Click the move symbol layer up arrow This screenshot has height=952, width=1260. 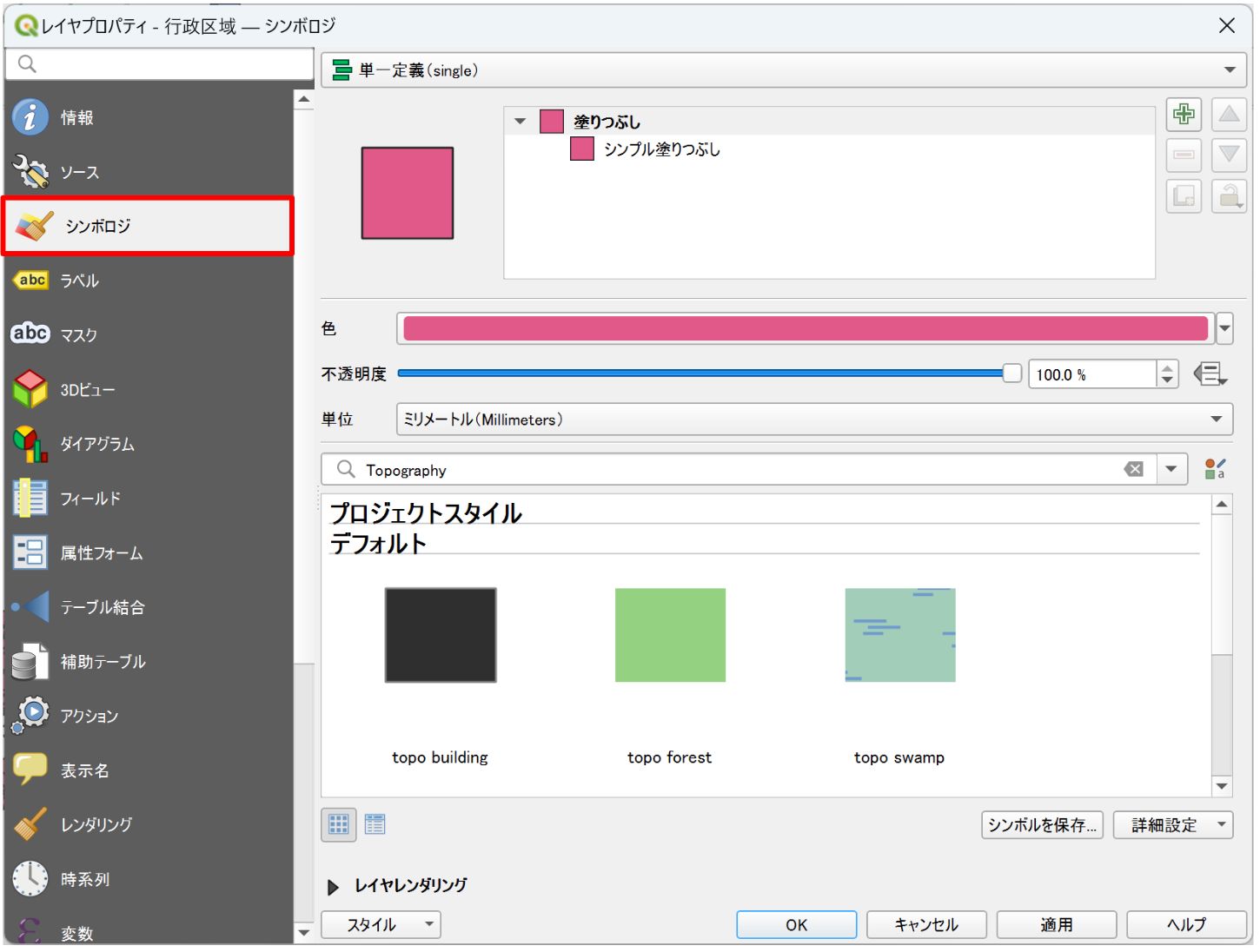pyautogui.click(x=1229, y=114)
